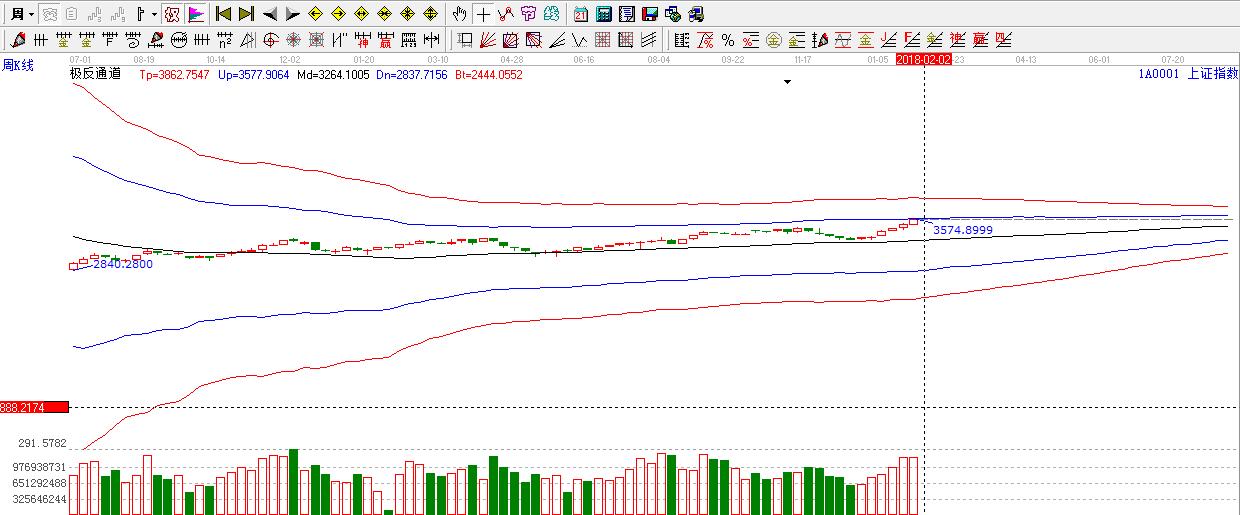Toggle the pink flag indicator button
This screenshot has height=515, width=1240.
(196, 14)
